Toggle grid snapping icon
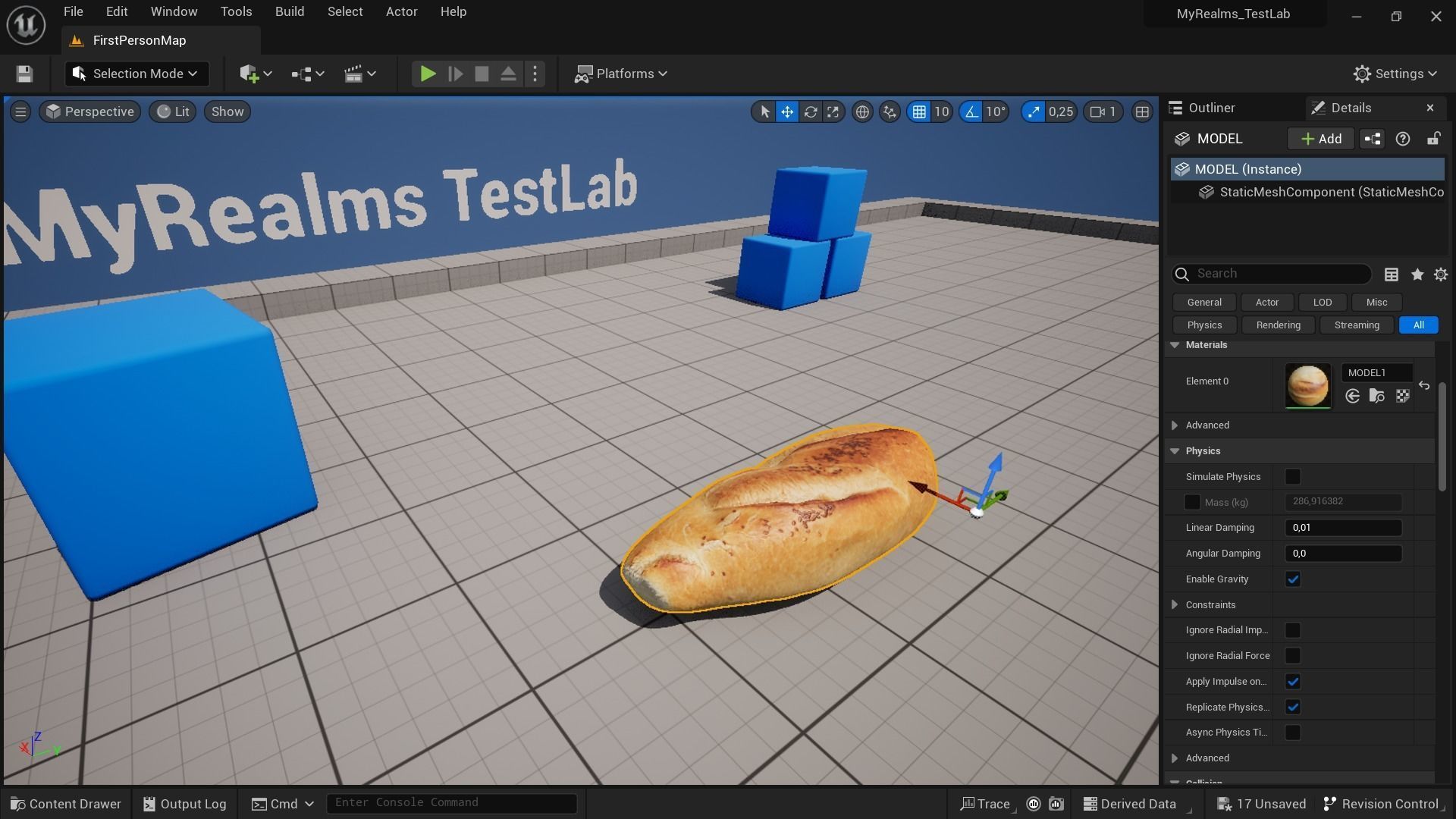This screenshot has height=819, width=1456. [x=919, y=111]
